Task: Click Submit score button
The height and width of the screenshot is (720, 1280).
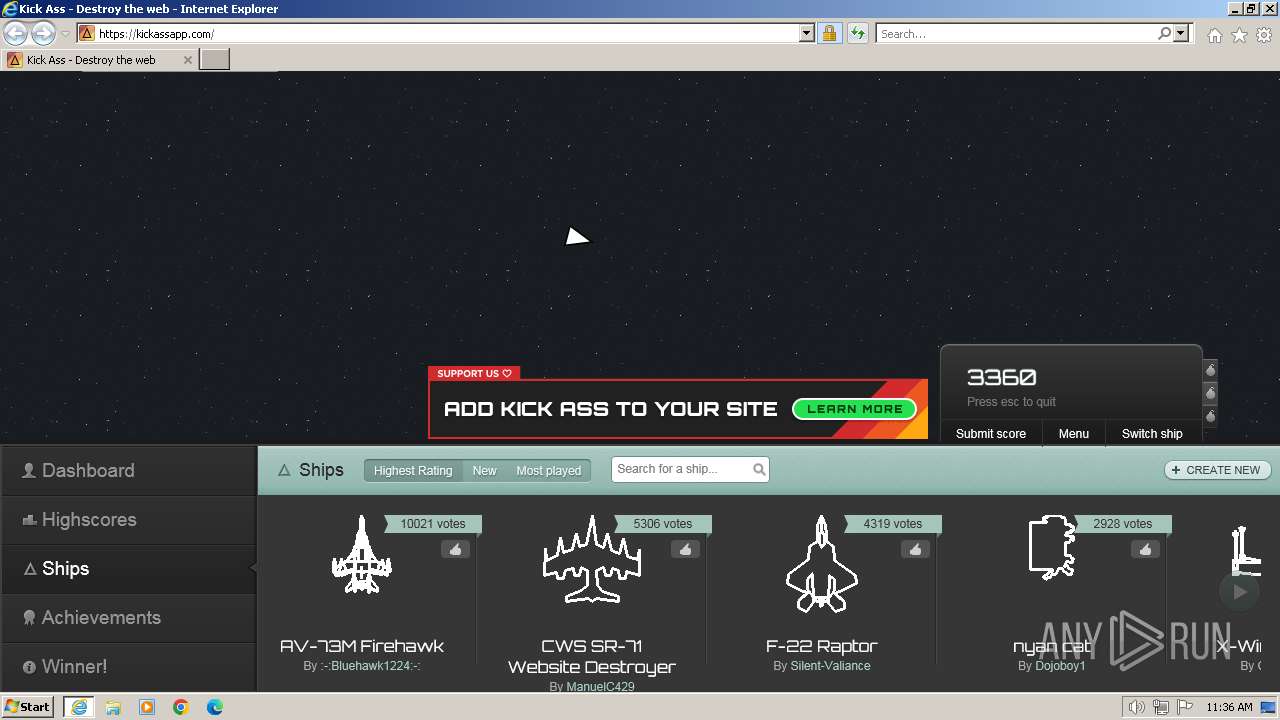Action: coord(990,433)
